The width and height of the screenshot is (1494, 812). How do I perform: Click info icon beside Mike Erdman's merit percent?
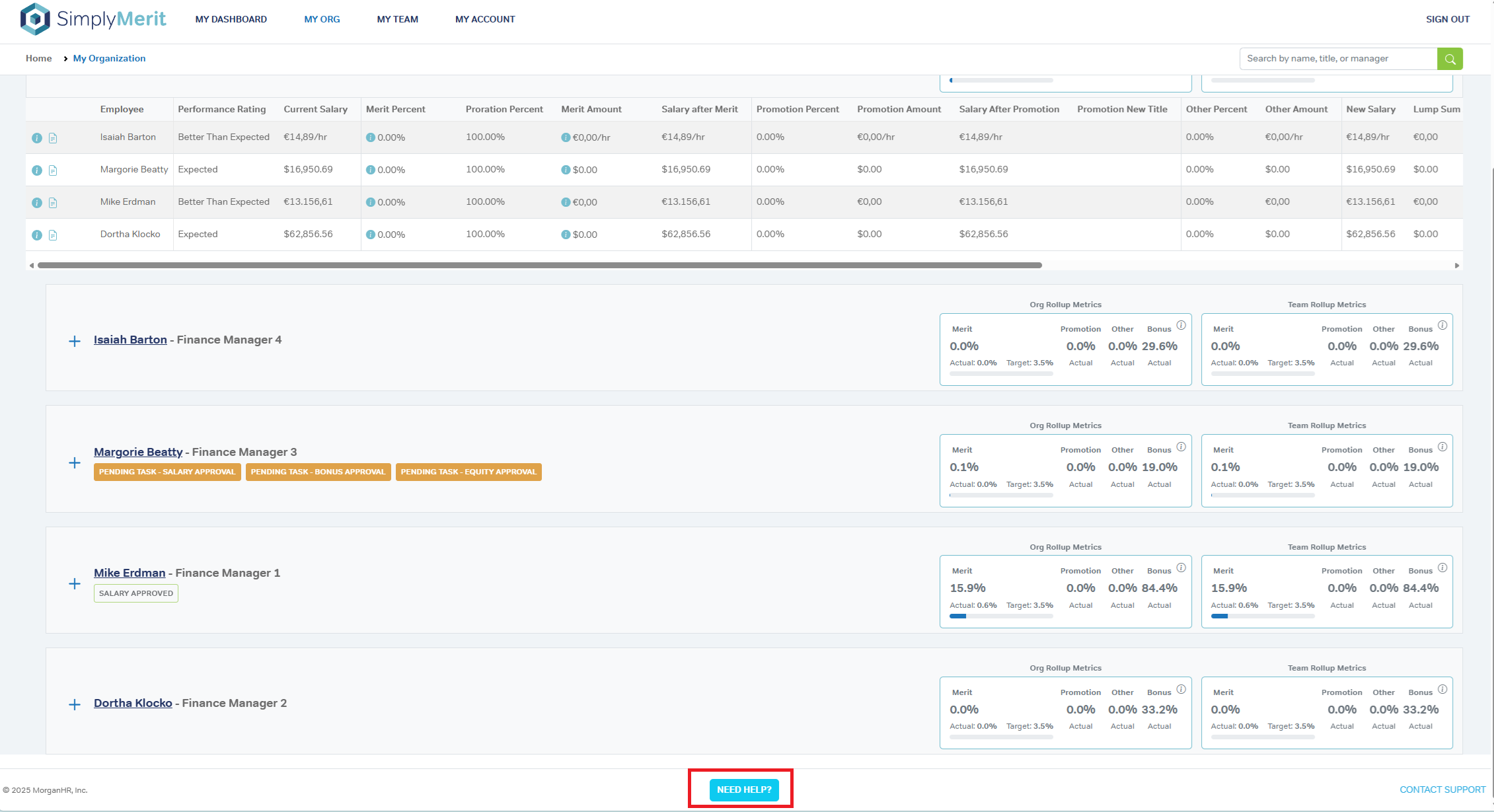click(x=371, y=202)
